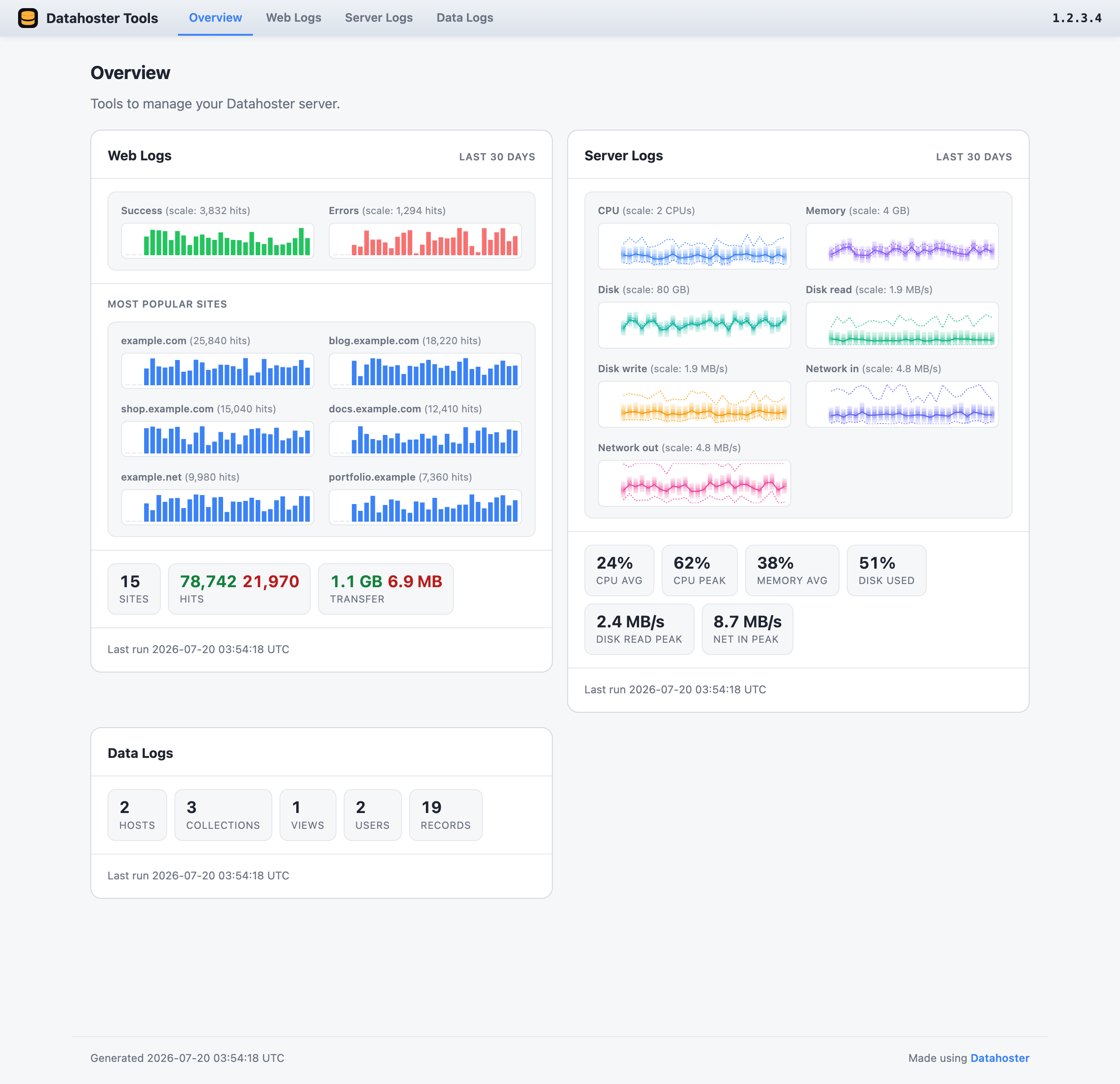This screenshot has height=1084, width=1120.
Task: Click the Web Logs 'Last run' timestamp
Action: [198, 649]
